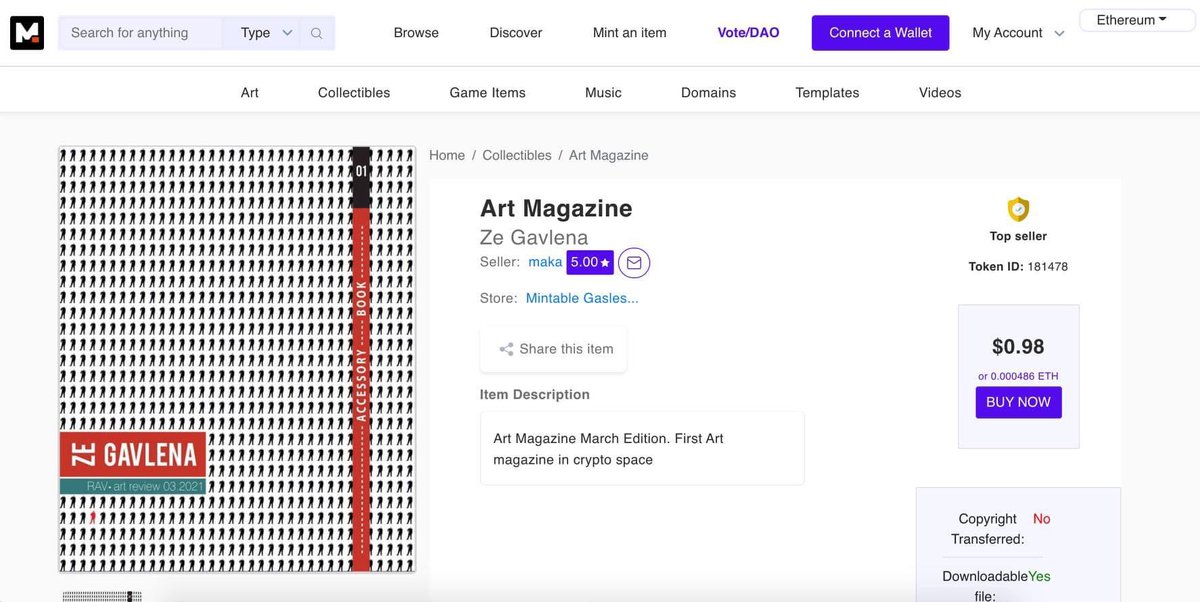This screenshot has width=1200, height=602.
Task: Click the message seller envelope icon
Action: pos(634,263)
